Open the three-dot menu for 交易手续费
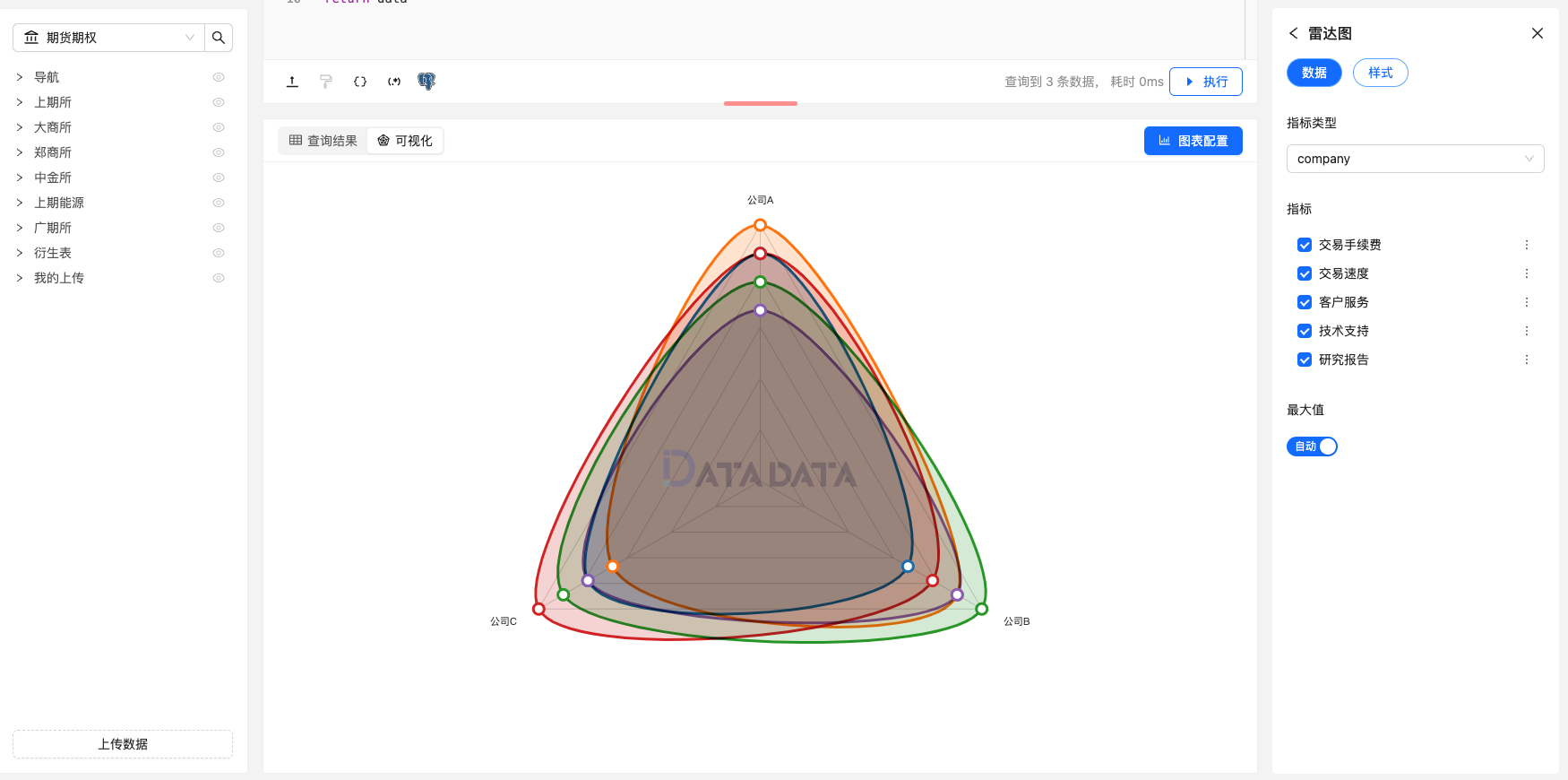 [x=1527, y=245]
